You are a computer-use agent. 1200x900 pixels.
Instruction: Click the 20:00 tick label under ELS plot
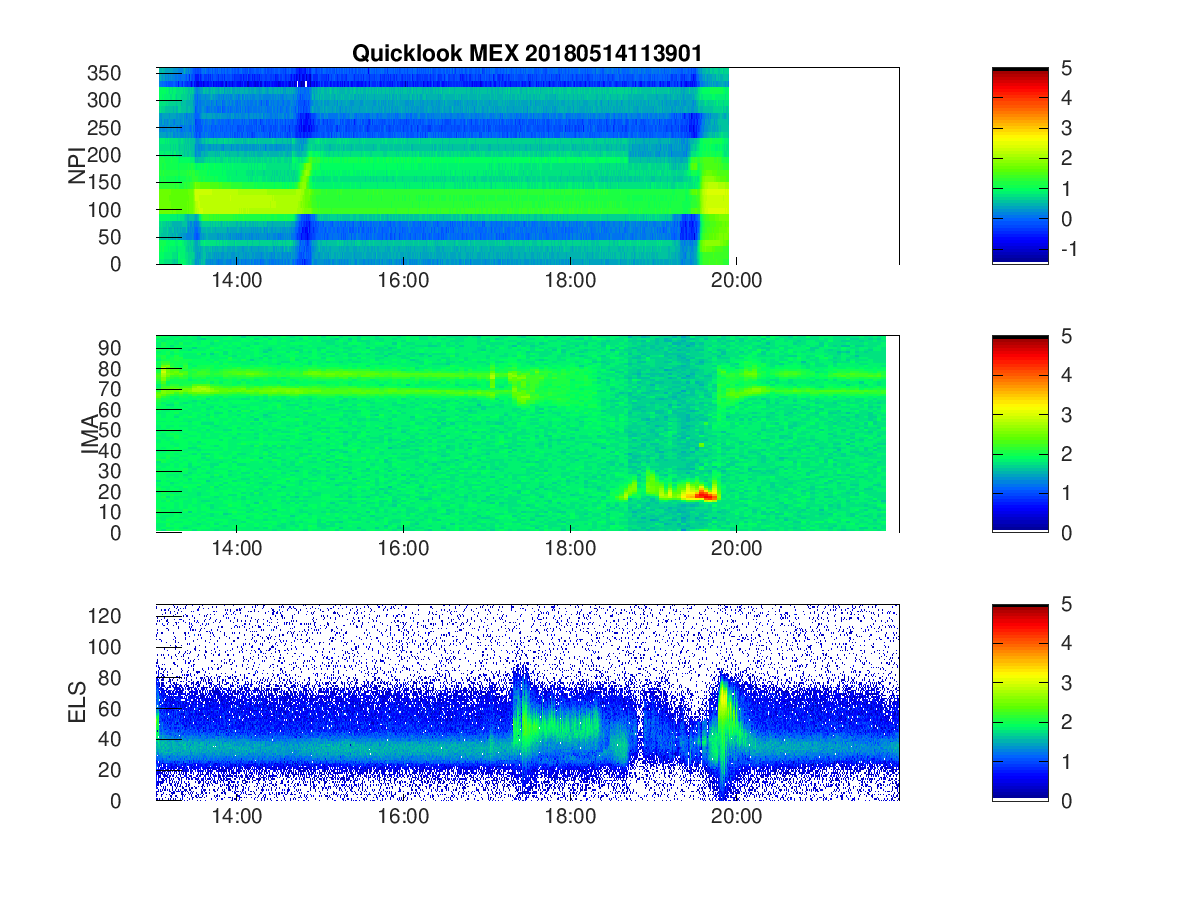(737, 817)
